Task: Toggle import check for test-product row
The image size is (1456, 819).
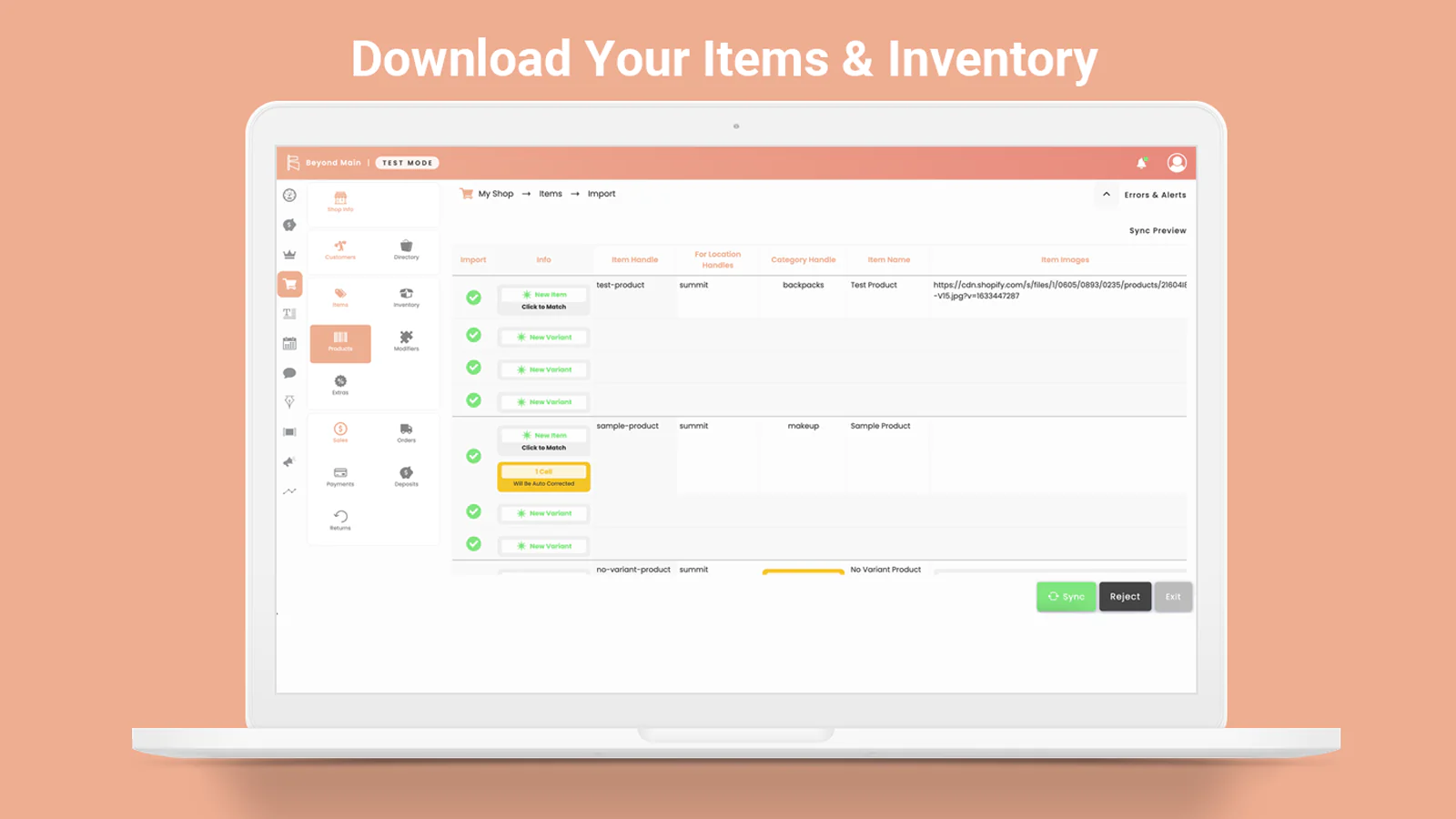Action: coord(473,298)
